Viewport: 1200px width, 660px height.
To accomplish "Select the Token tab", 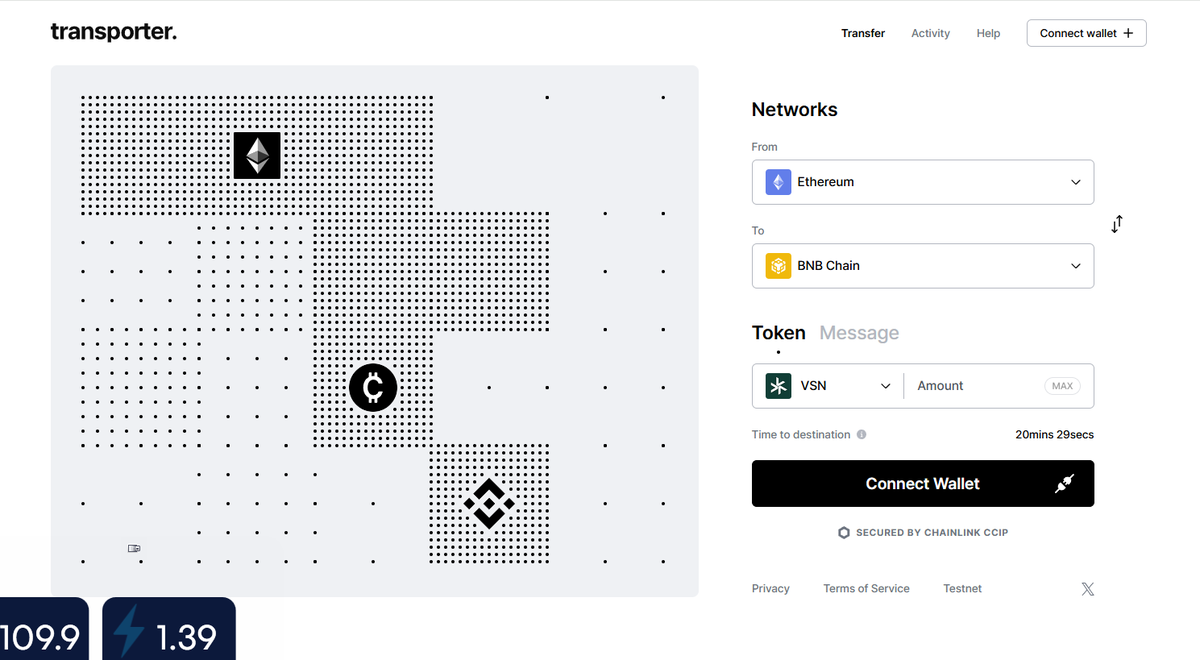I will tap(779, 333).
